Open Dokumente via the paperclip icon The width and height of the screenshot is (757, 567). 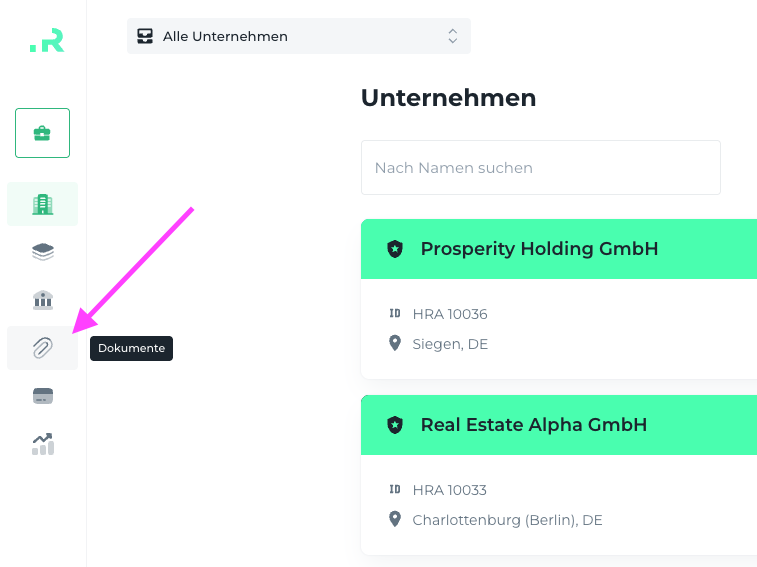click(x=42, y=348)
